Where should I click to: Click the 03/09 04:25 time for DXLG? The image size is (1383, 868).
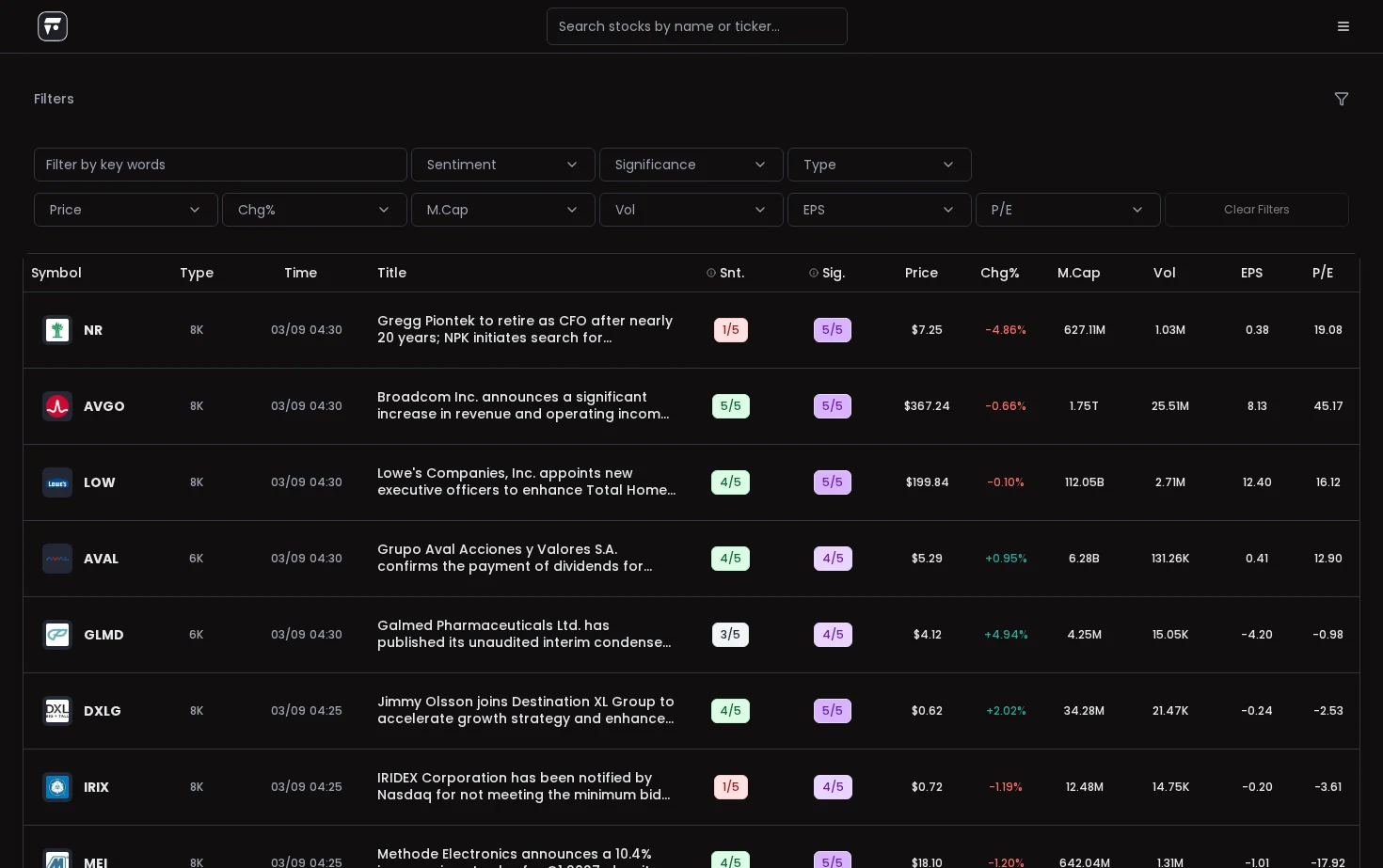[307, 711]
